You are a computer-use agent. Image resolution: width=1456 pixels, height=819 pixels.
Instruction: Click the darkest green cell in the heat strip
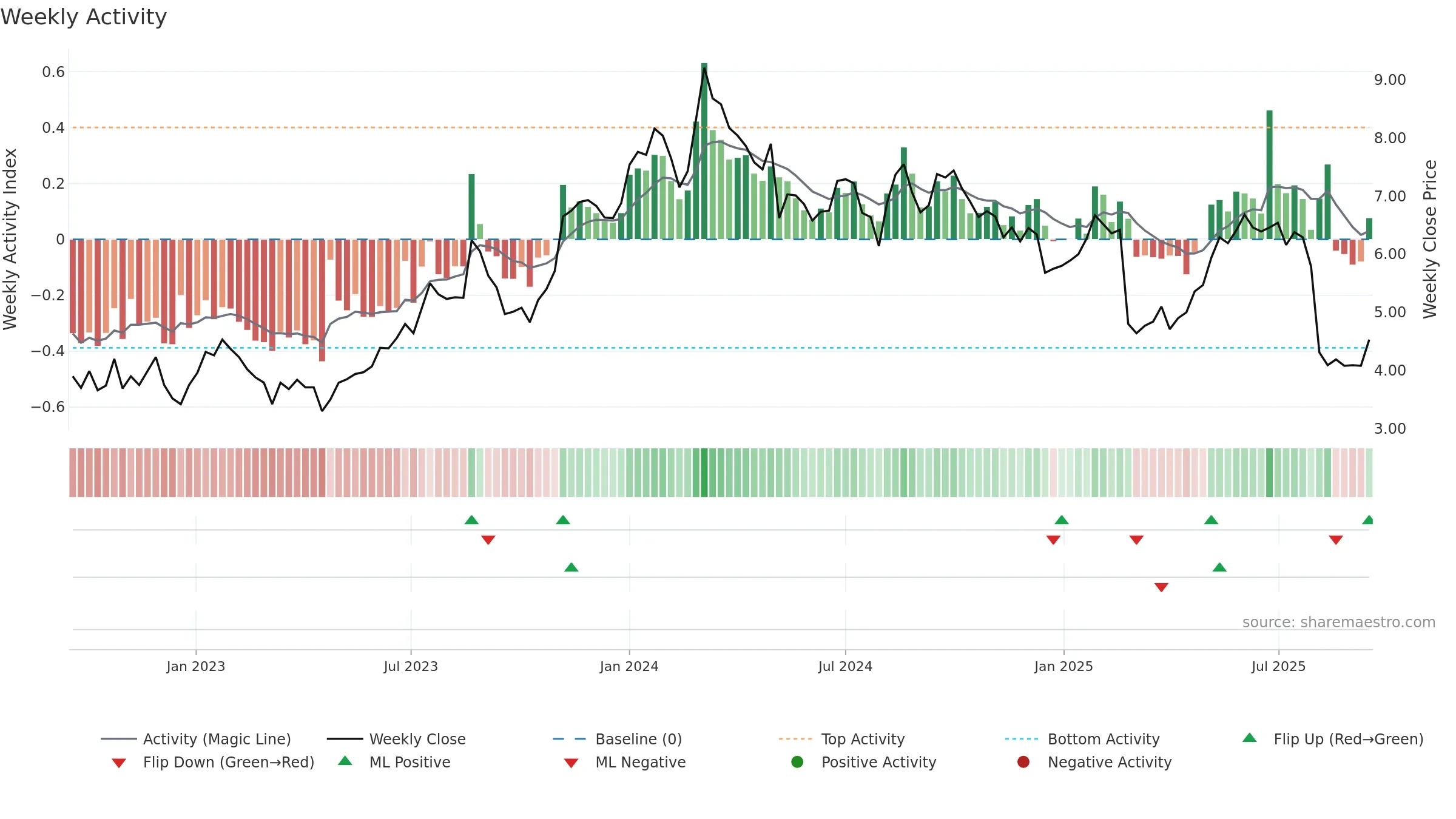point(704,473)
